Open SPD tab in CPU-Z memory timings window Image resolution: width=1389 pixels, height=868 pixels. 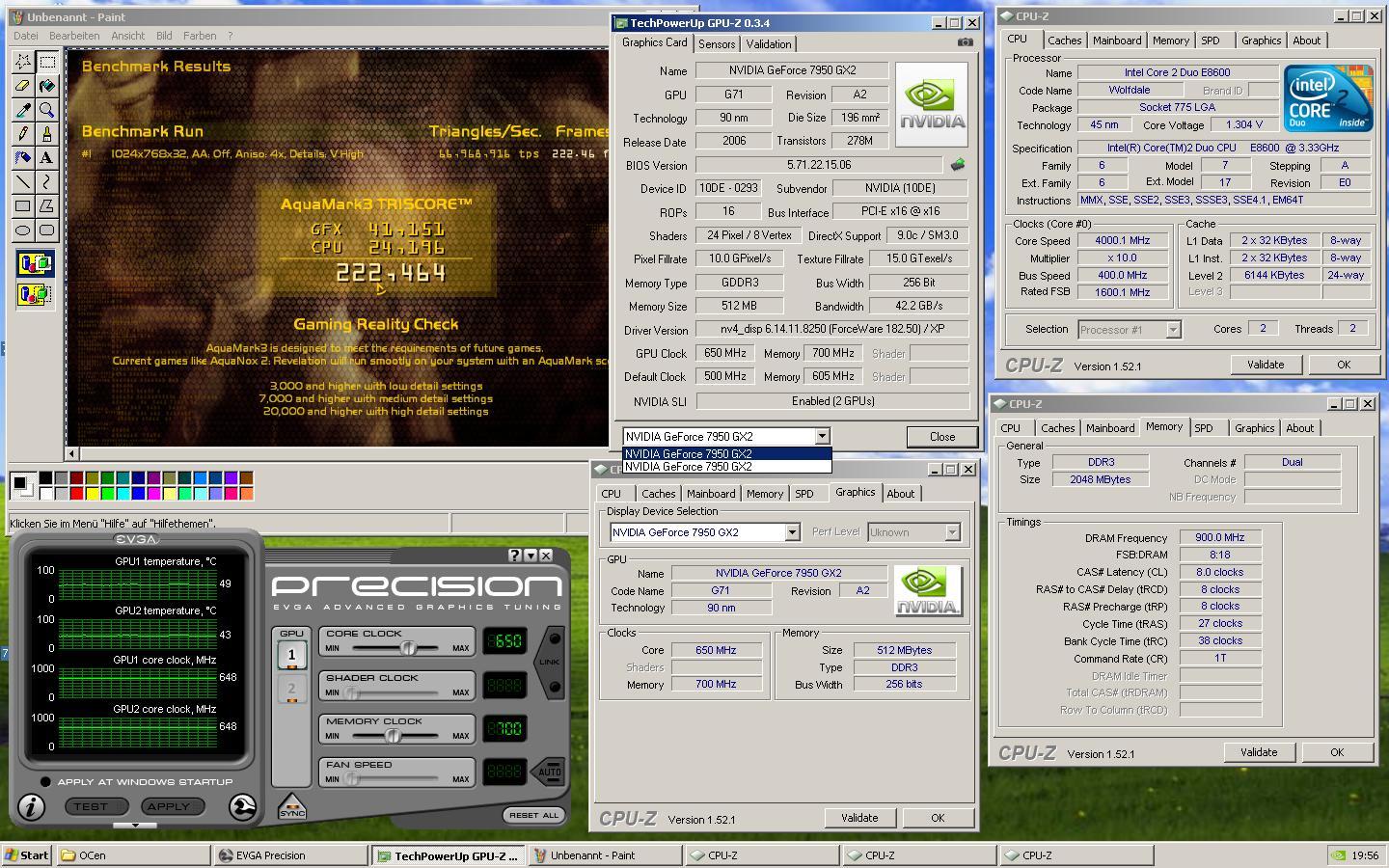coord(1204,428)
